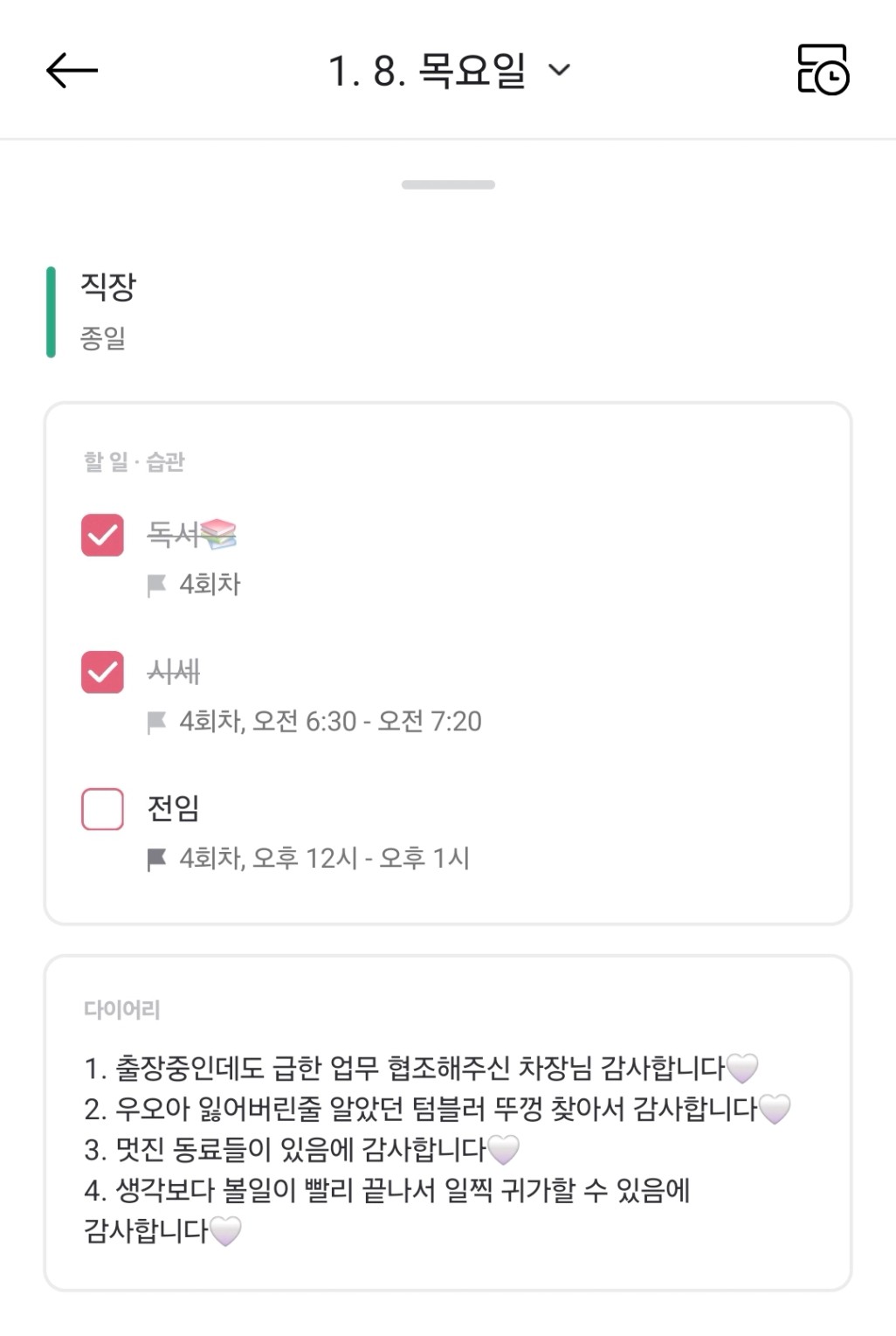This screenshot has height=1336, width=896.
Task: Click the green 직장 color bar
Action: pyautogui.click(x=51, y=312)
